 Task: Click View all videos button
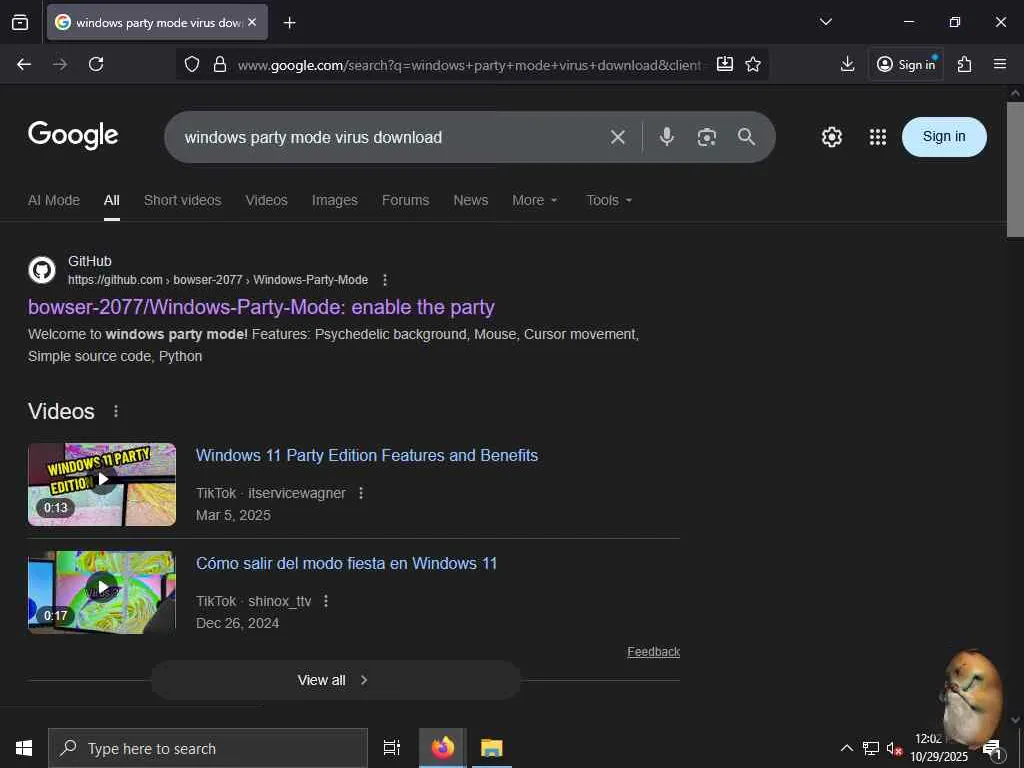(x=336, y=680)
